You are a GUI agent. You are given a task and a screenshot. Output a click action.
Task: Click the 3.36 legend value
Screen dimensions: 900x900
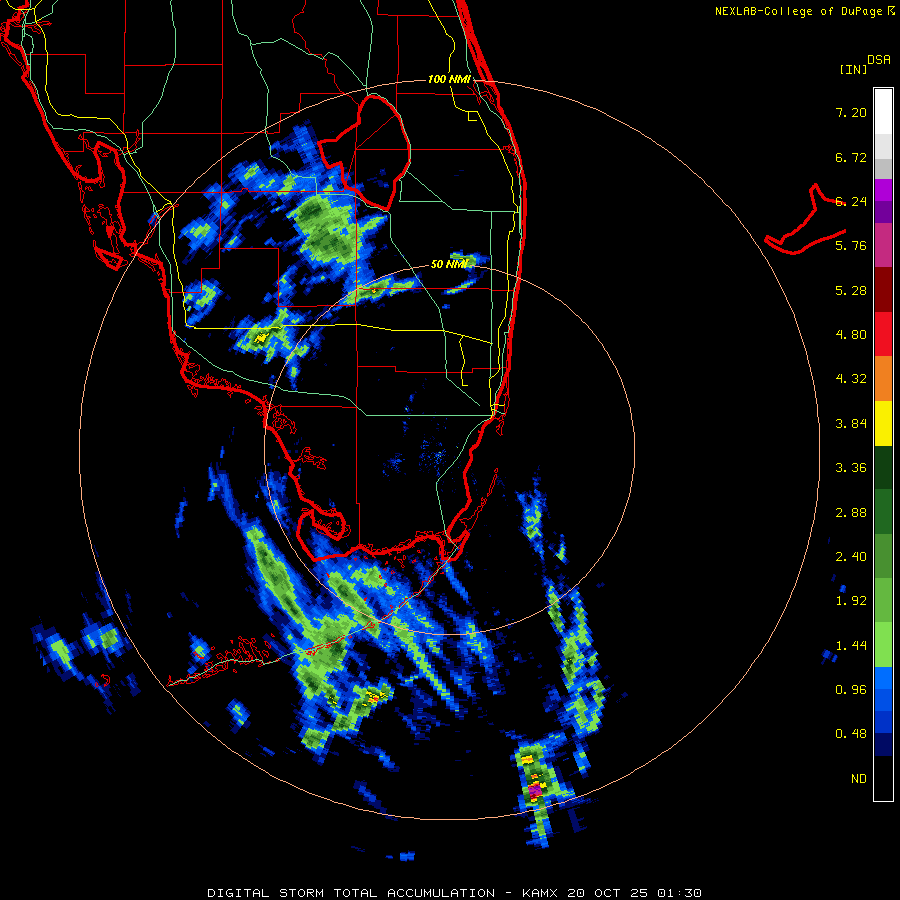[x=851, y=468]
